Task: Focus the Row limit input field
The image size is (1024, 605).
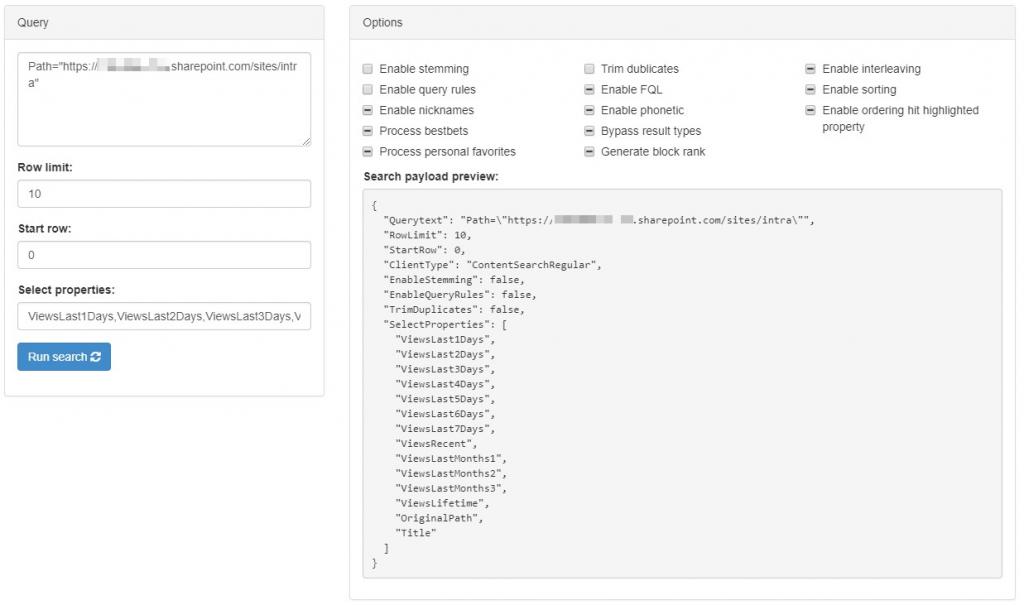Action: pyautogui.click(x=164, y=194)
